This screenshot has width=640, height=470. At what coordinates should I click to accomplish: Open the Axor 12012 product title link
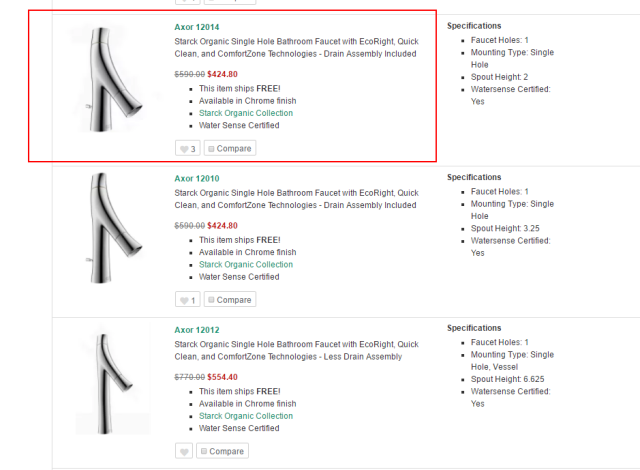[x=197, y=330]
